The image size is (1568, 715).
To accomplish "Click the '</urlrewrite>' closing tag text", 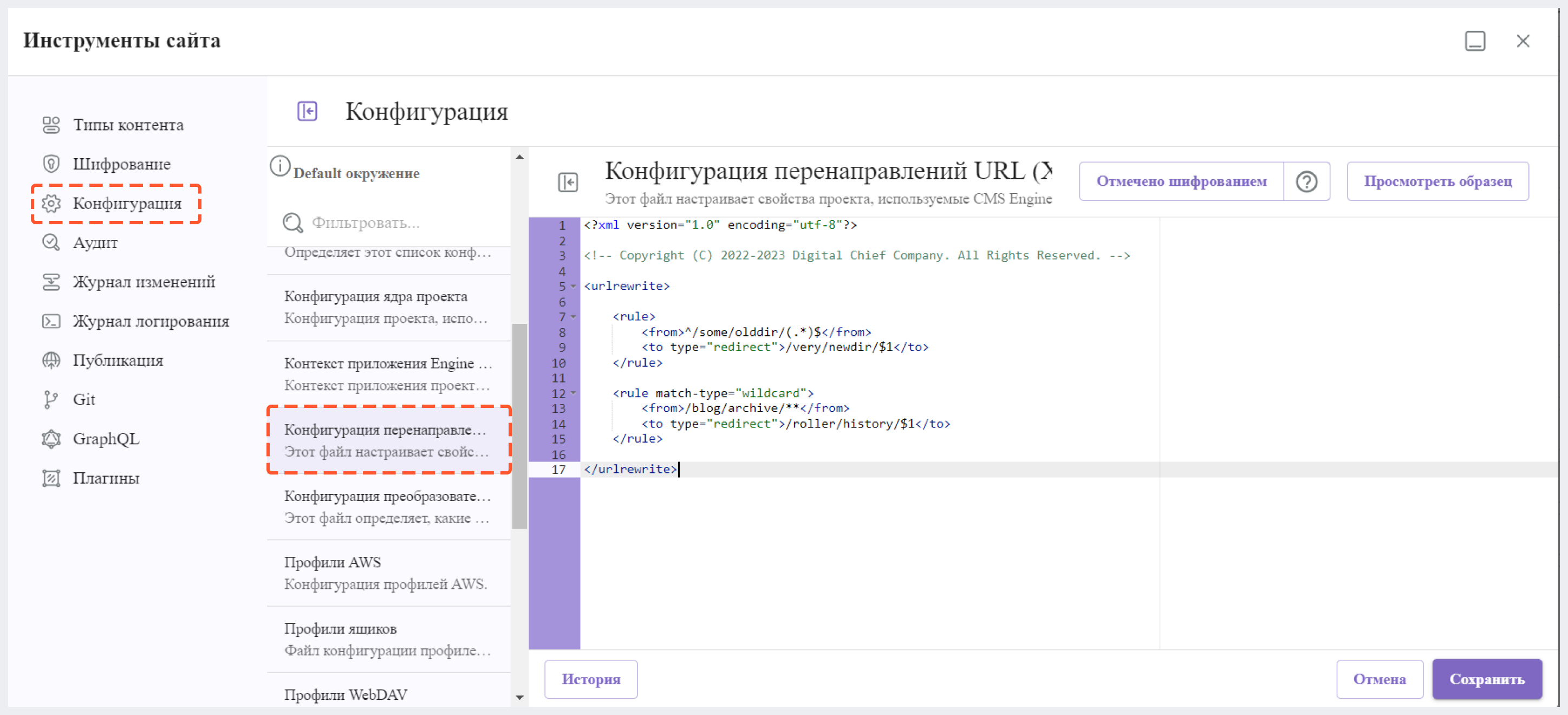I will [x=630, y=469].
